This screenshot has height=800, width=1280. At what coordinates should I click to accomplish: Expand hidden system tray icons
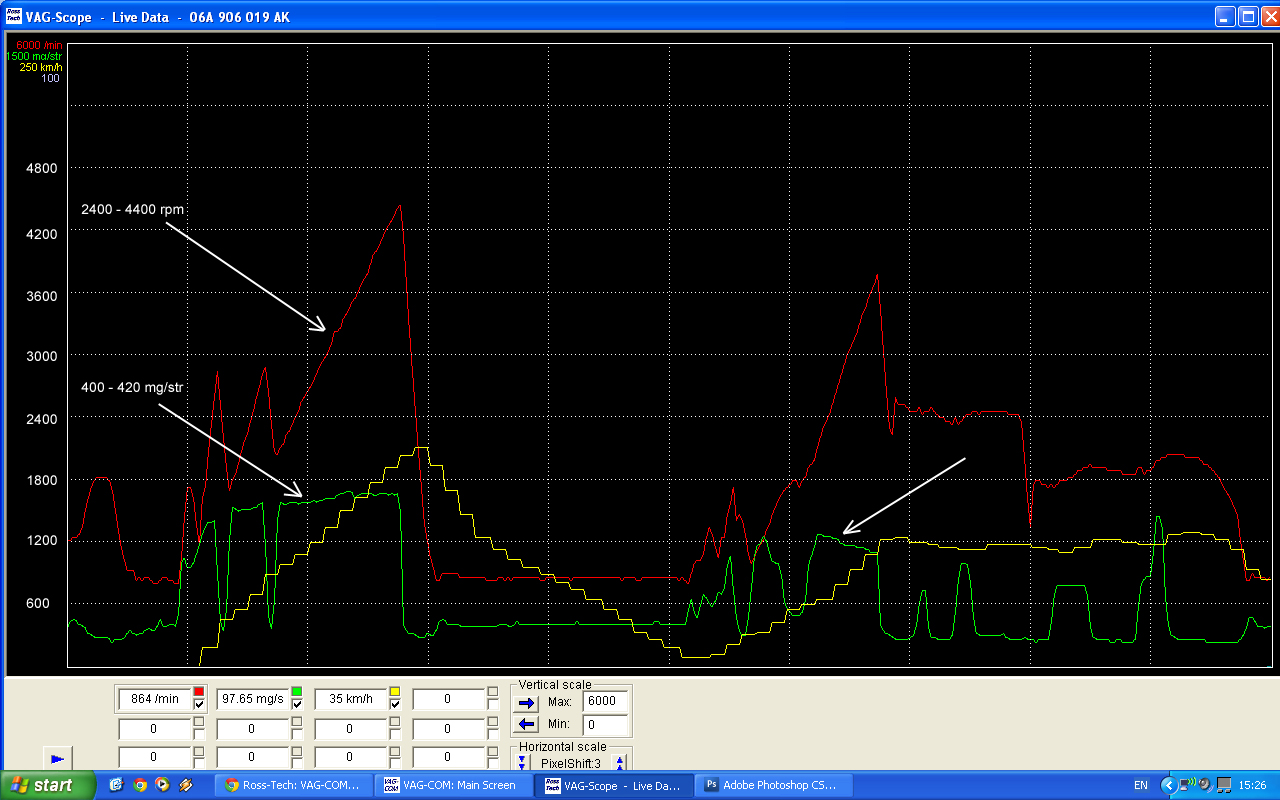point(1168,785)
